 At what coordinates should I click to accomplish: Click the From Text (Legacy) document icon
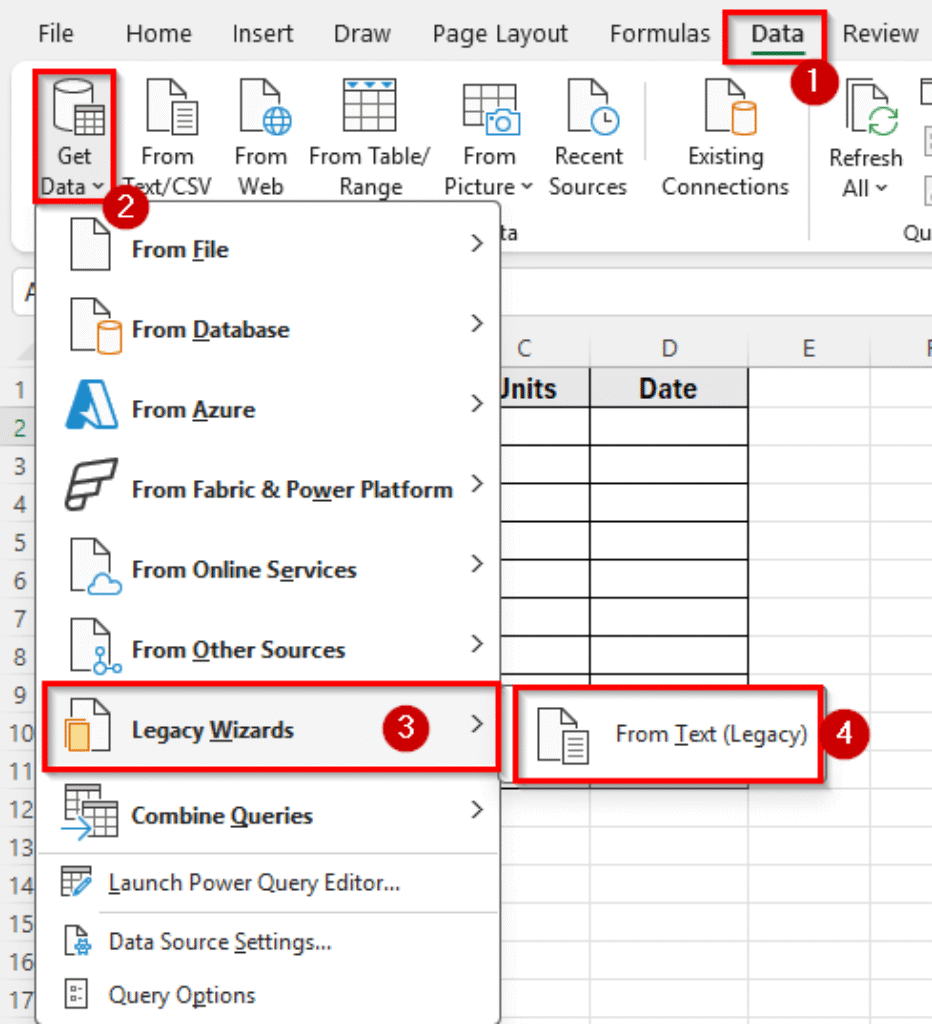coord(562,737)
